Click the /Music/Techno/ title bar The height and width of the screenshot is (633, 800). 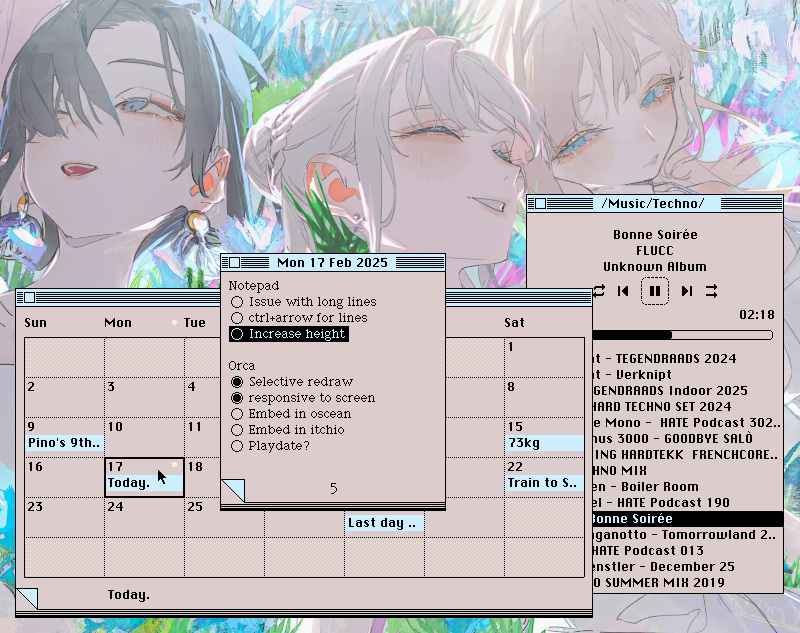(x=653, y=204)
